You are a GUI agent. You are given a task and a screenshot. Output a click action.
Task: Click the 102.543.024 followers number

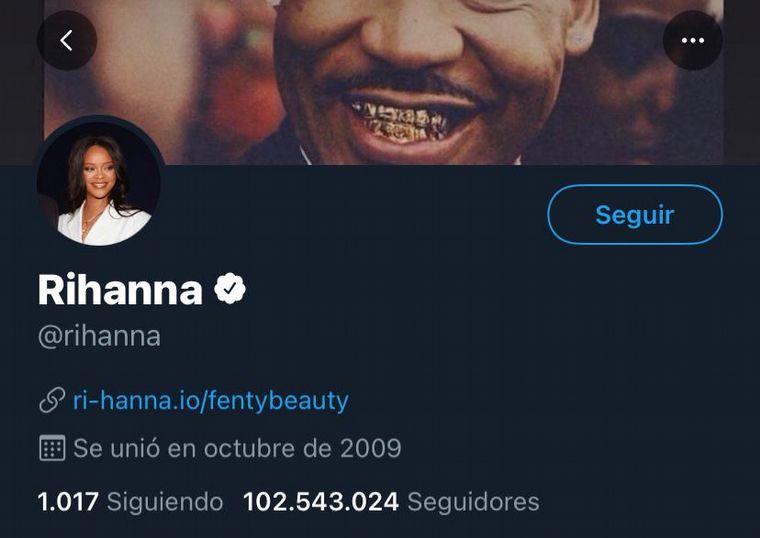[x=321, y=501]
